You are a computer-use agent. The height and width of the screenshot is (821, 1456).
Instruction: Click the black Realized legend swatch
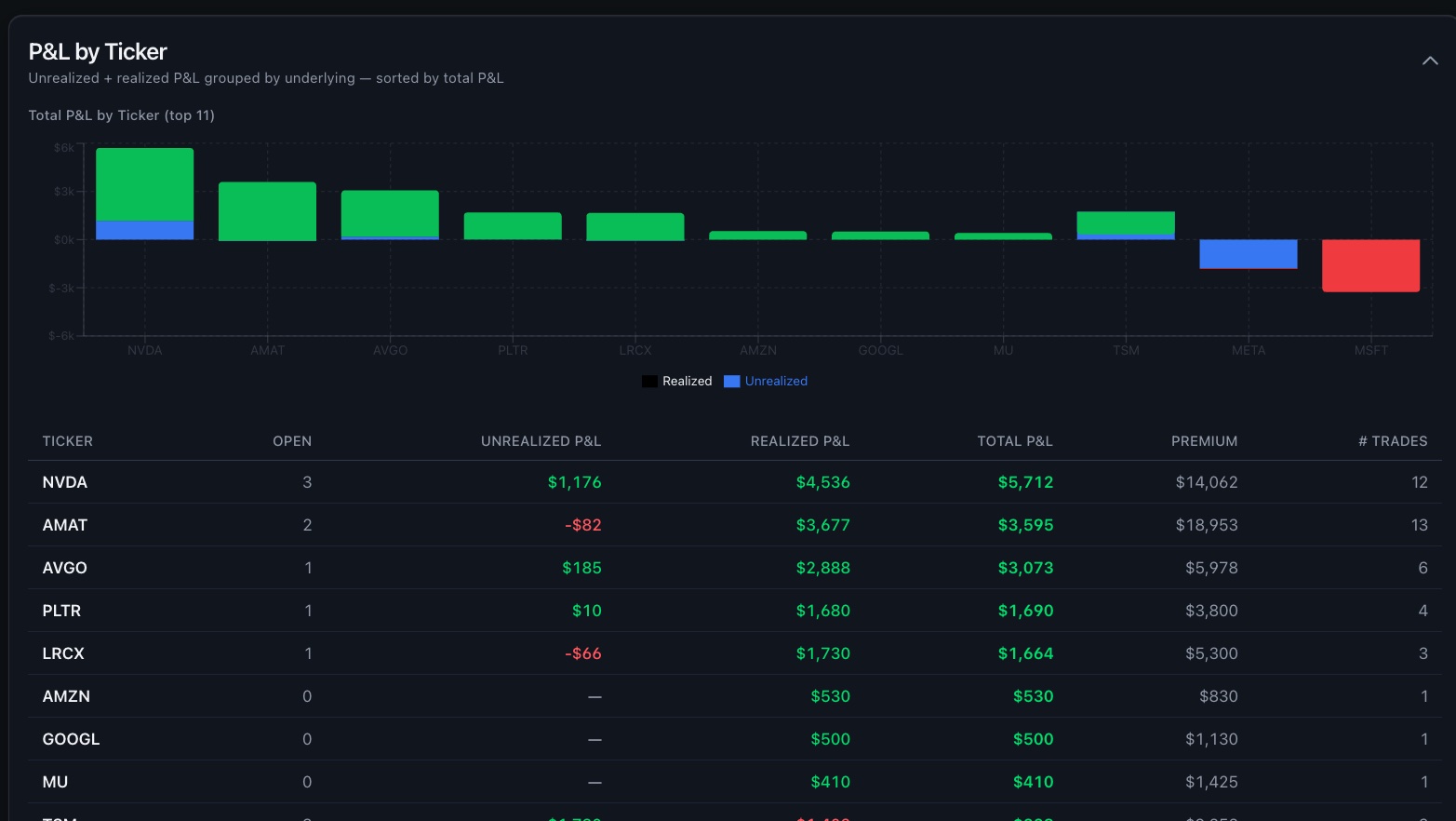[x=649, y=381]
